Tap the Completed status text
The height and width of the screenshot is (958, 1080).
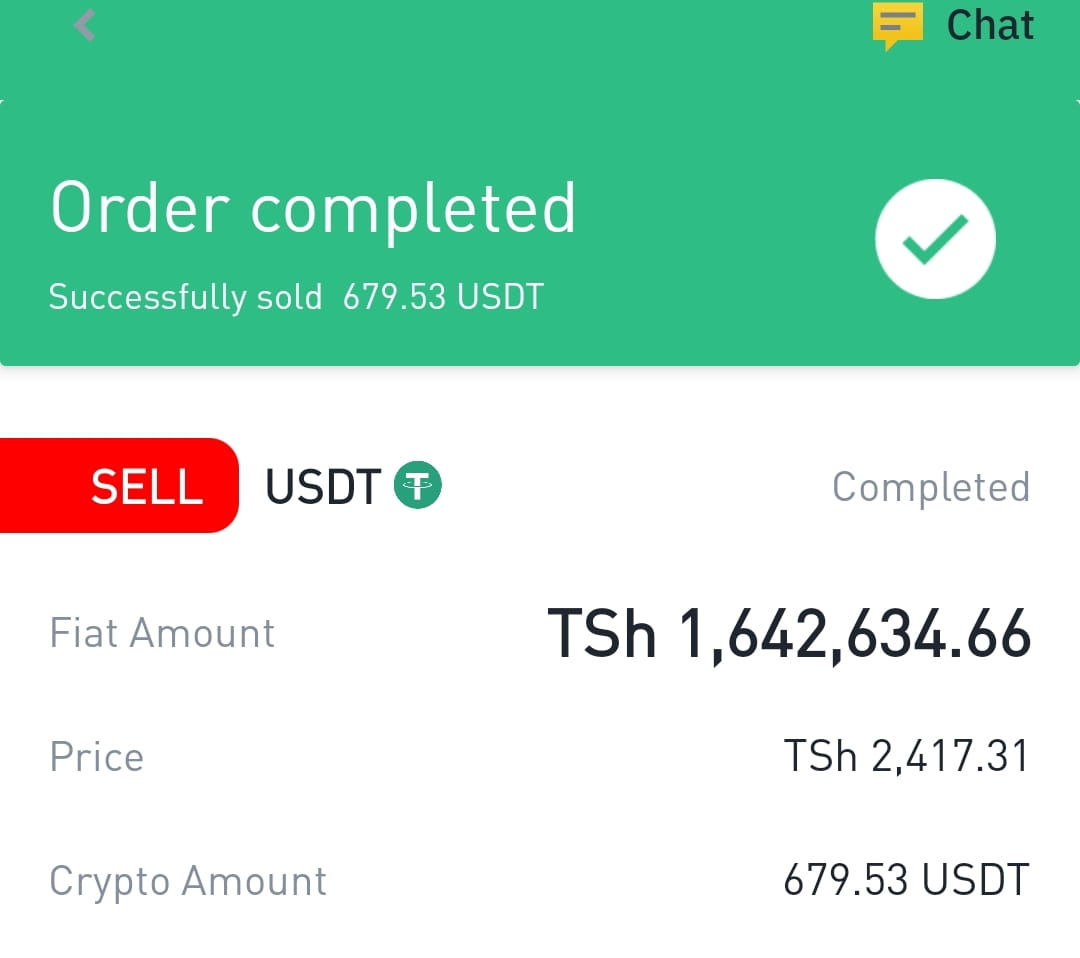(931, 487)
